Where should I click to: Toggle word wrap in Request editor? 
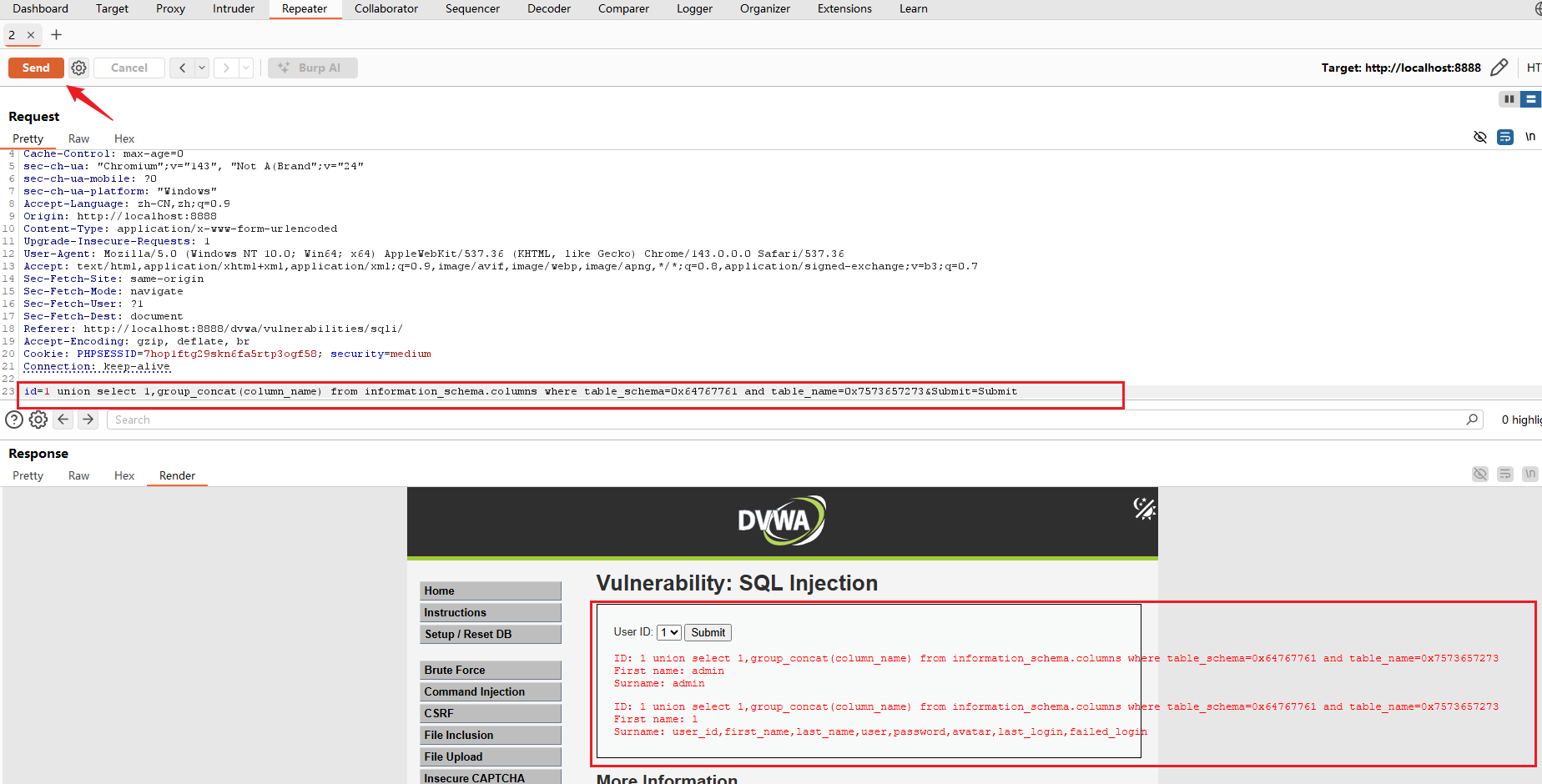click(1505, 137)
